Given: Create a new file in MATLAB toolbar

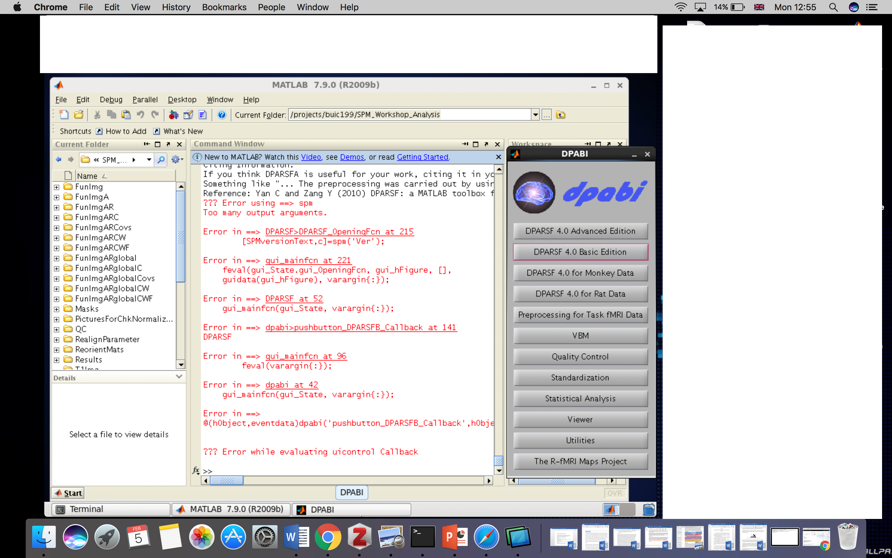Looking at the screenshot, I should pyautogui.click(x=64, y=115).
